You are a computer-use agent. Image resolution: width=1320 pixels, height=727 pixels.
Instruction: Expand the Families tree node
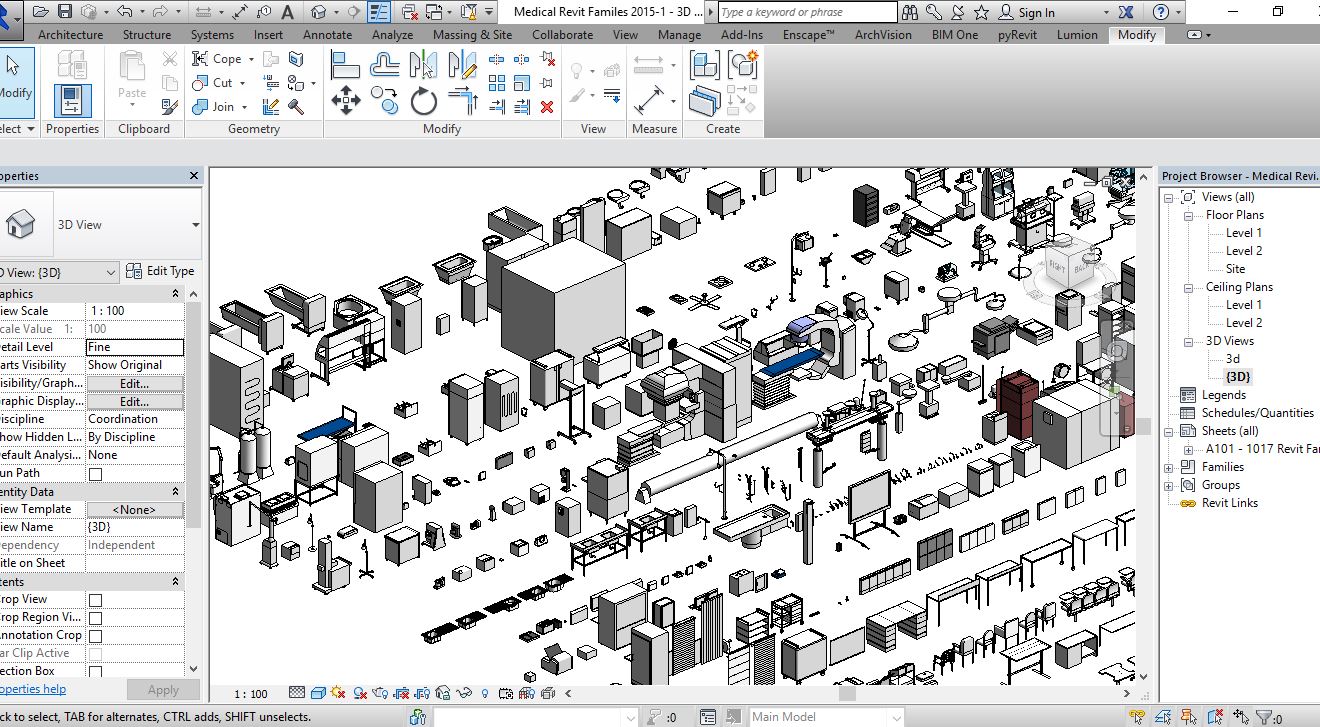pos(1168,467)
